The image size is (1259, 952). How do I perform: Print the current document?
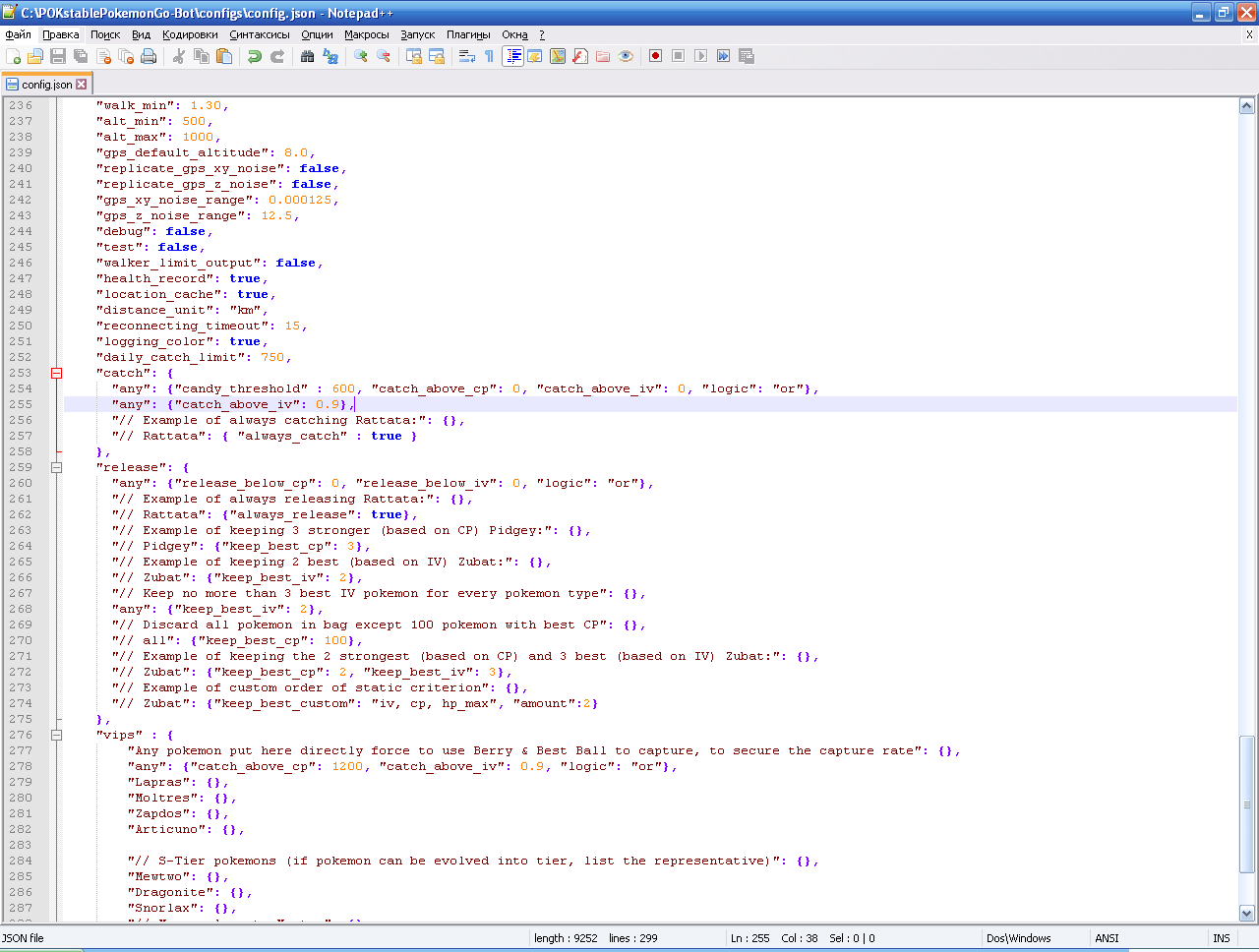(149, 56)
